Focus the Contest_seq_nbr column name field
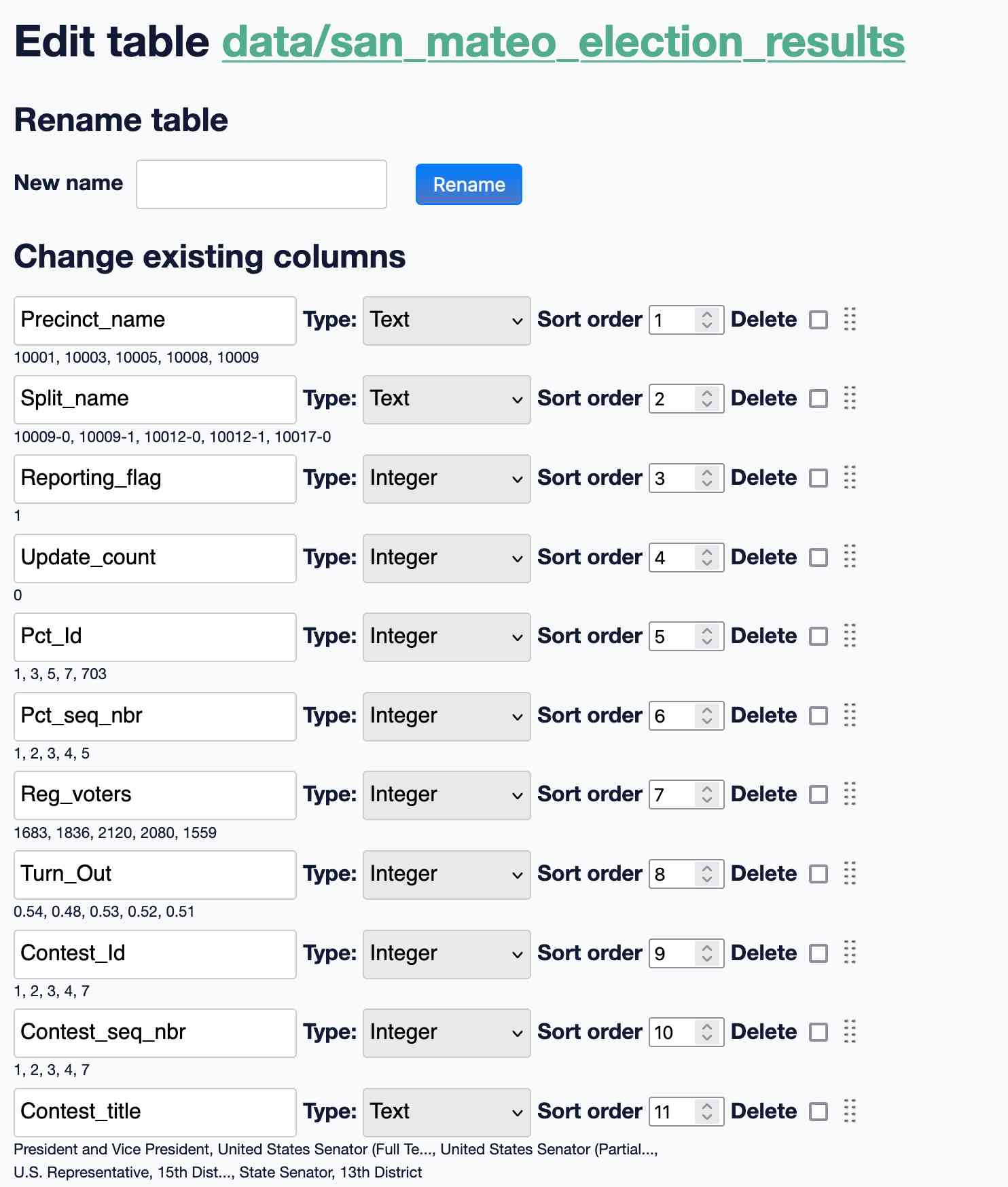This screenshot has width=1008, height=1187. pyautogui.click(x=155, y=1033)
